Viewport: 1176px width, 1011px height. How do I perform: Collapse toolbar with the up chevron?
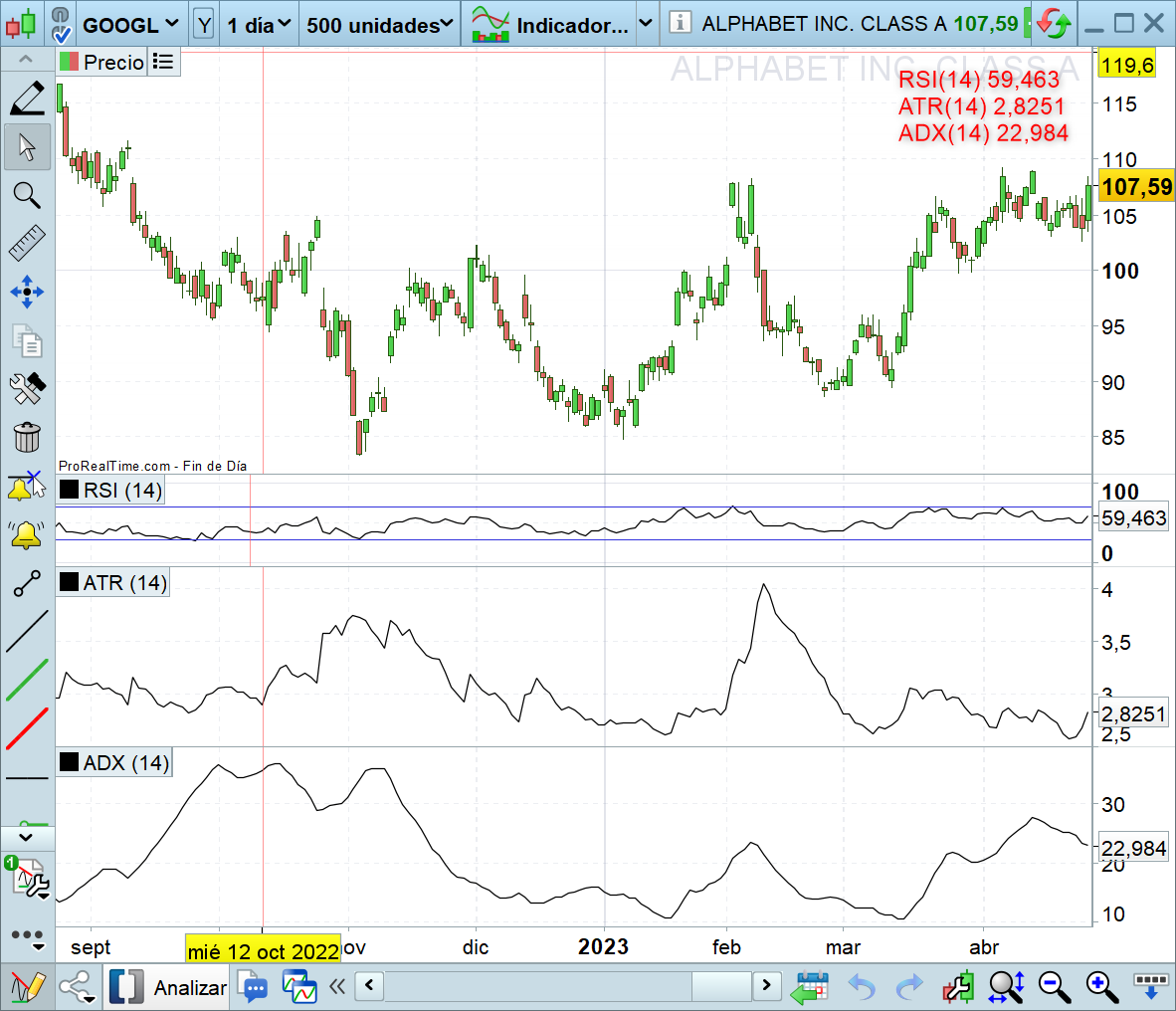point(26,59)
